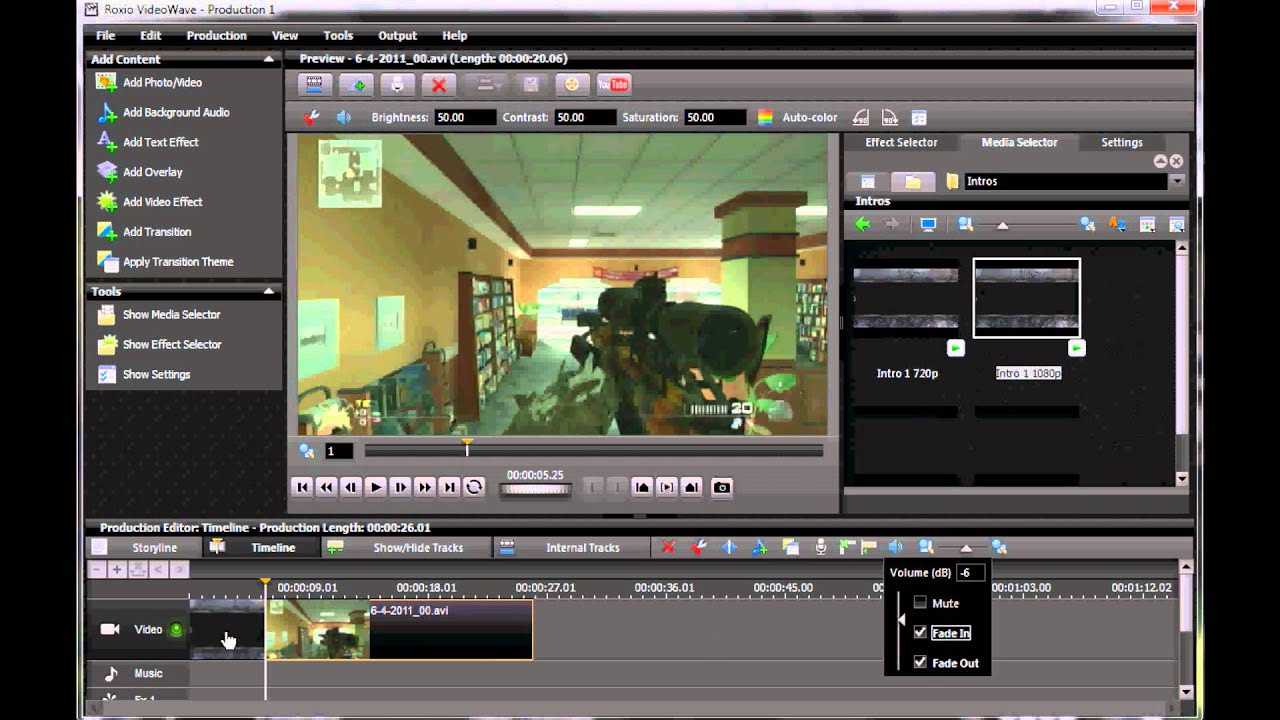
Task: Click the loop playback icon
Action: (474, 487)
